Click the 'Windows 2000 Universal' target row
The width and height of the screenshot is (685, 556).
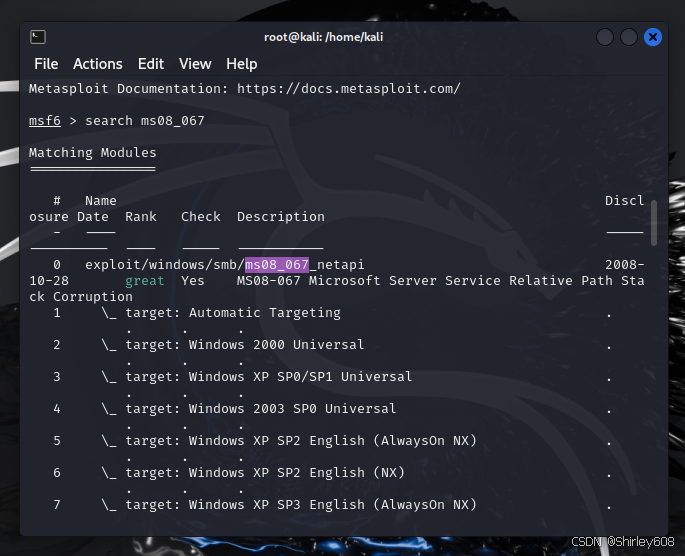(x=245, y=345)
